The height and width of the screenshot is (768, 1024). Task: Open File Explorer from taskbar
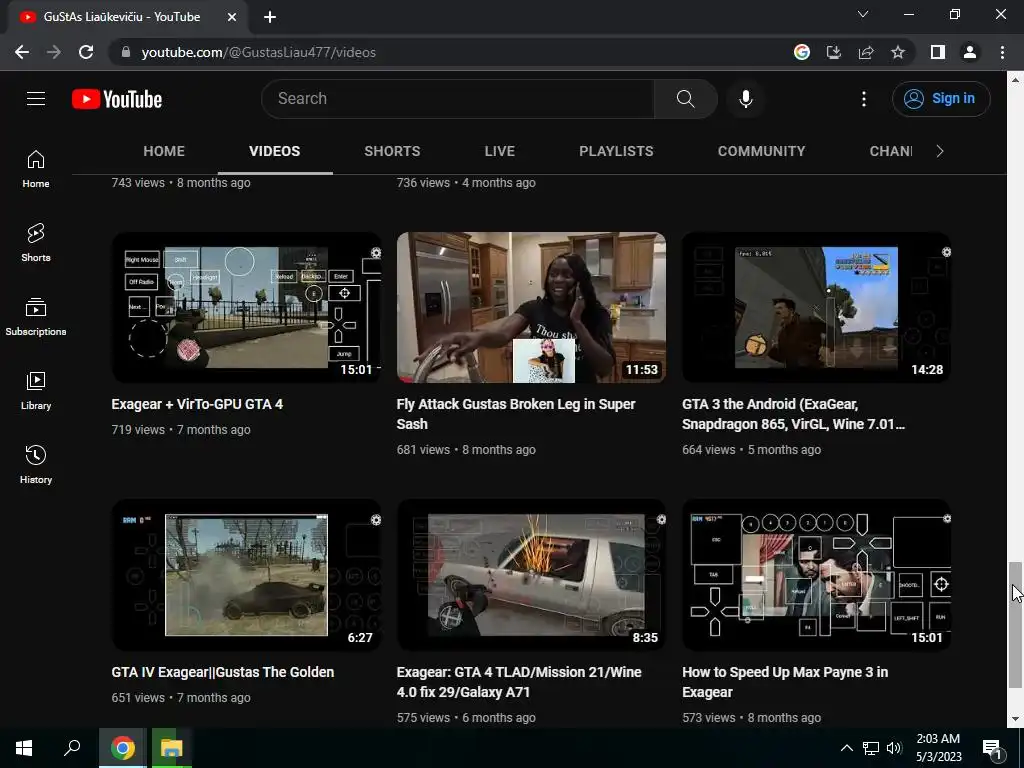171,748
